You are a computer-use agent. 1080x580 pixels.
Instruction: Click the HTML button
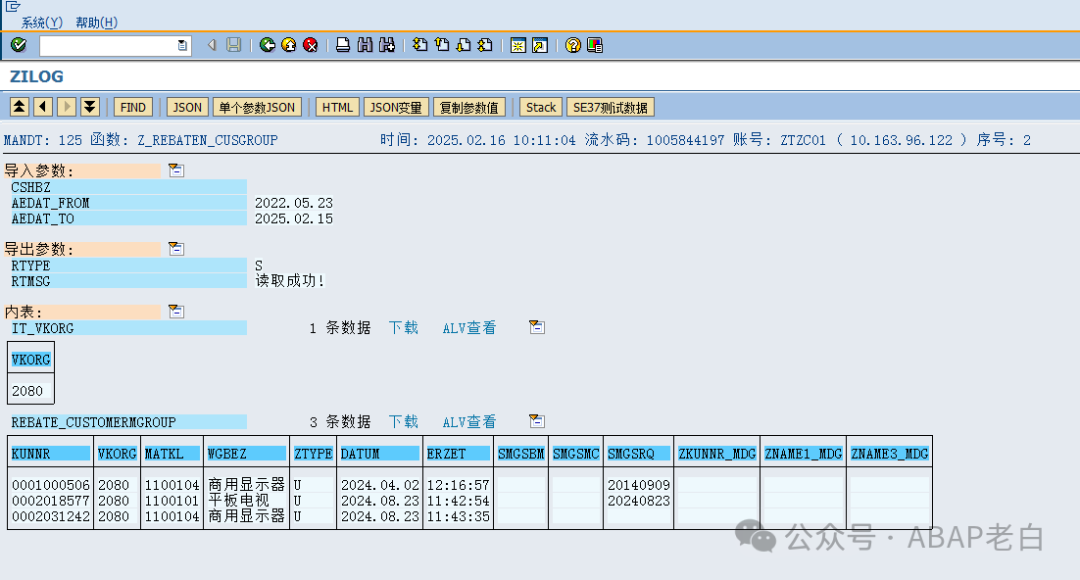338,107
